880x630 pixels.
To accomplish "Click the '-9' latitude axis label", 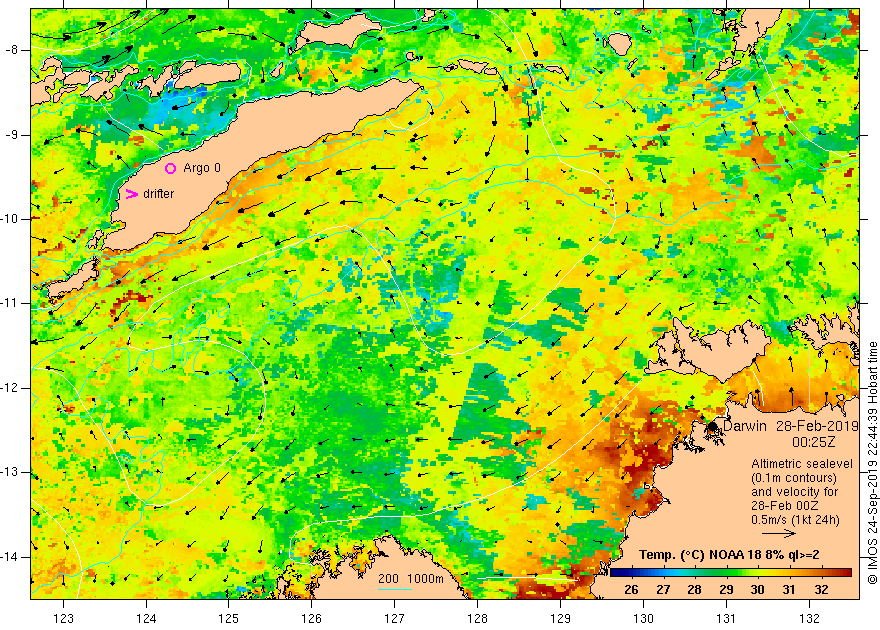I will coord(12,135).
